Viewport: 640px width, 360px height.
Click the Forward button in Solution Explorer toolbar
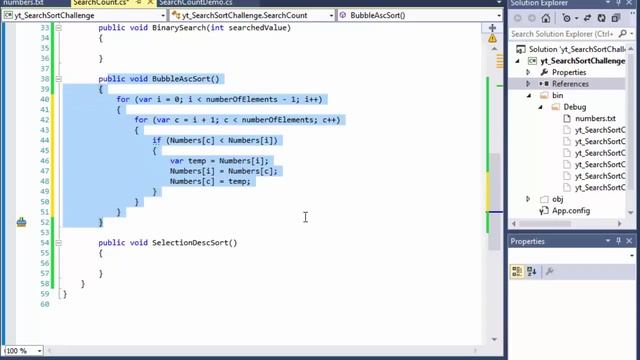pos(532,18)
